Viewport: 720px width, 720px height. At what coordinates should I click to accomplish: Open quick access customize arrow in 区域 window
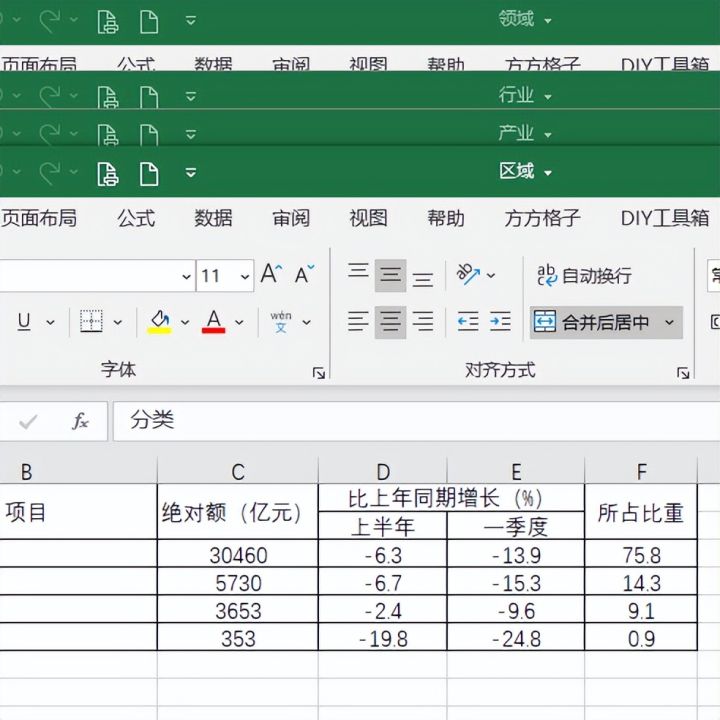191,173
